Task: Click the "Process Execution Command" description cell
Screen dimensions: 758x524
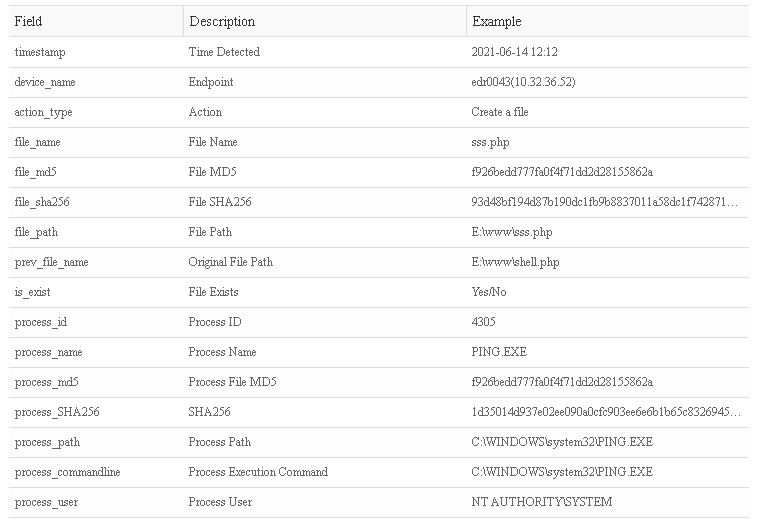Action: 258,472
